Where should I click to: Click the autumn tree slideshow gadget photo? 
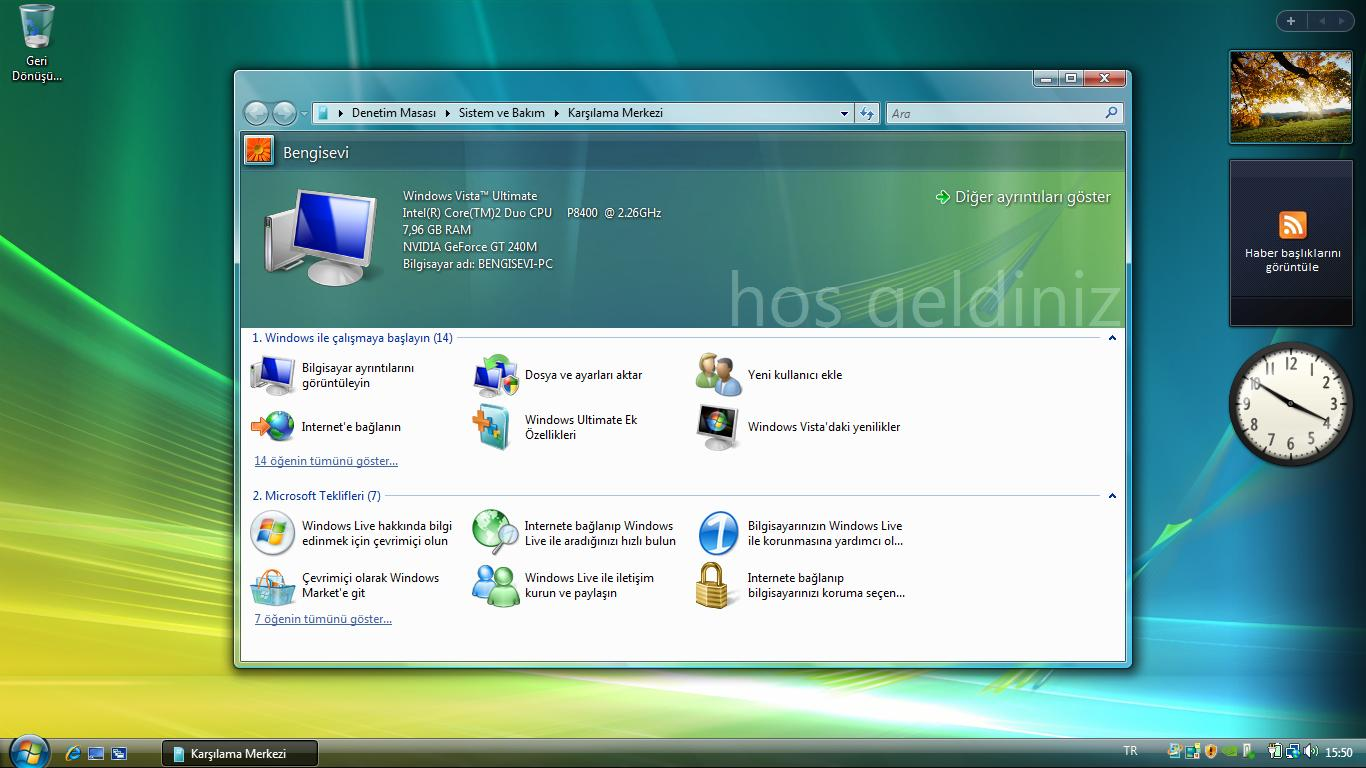coord(1290,96)
